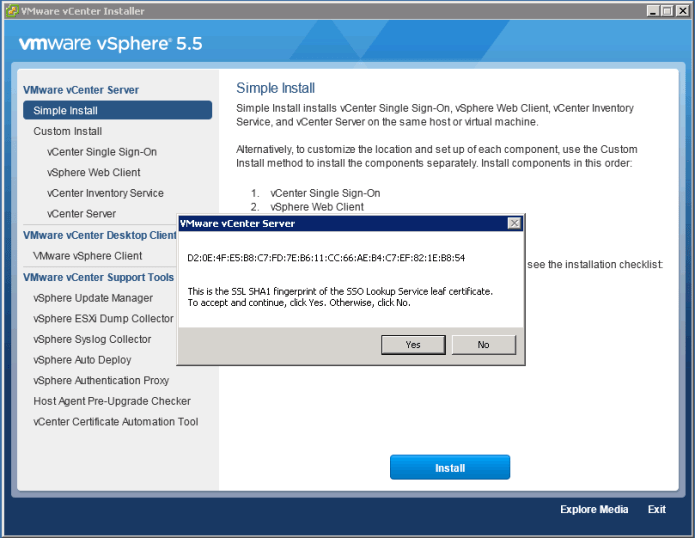
Task: Choose vCenter Single Sign-On component
Action: pos(101,152)
